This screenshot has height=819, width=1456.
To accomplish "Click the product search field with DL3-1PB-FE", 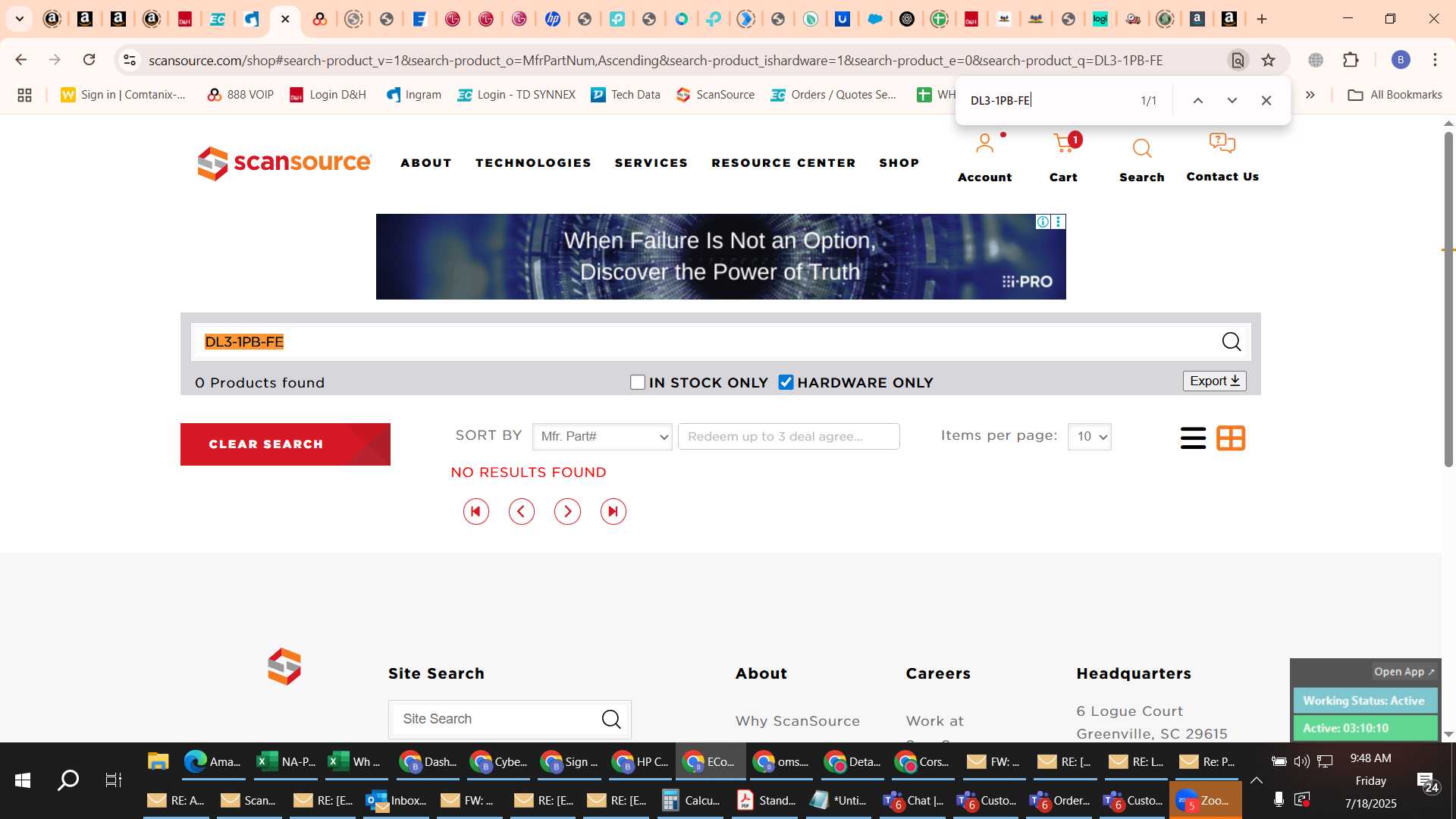I will (x=705, y=342).
